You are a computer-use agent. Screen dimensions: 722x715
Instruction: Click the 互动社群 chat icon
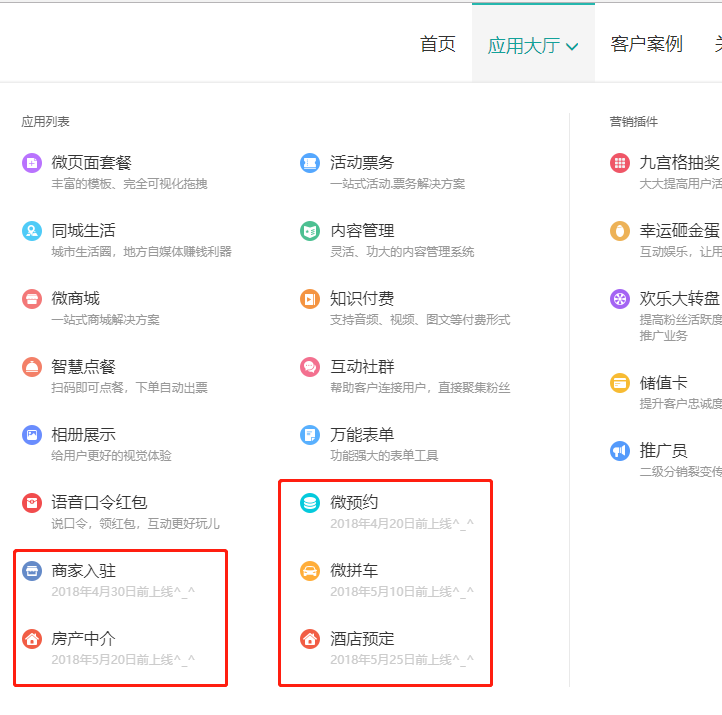(310, 367)
